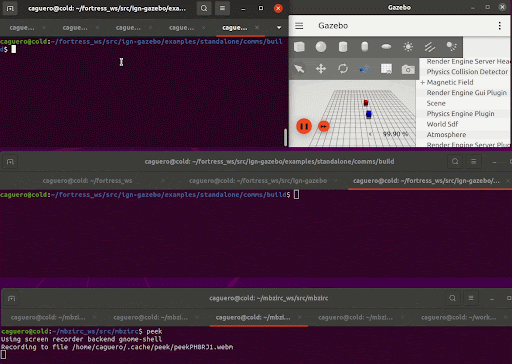
Task: Switch to the ~/work... terminal tab
Action: [x=458, y=317]
